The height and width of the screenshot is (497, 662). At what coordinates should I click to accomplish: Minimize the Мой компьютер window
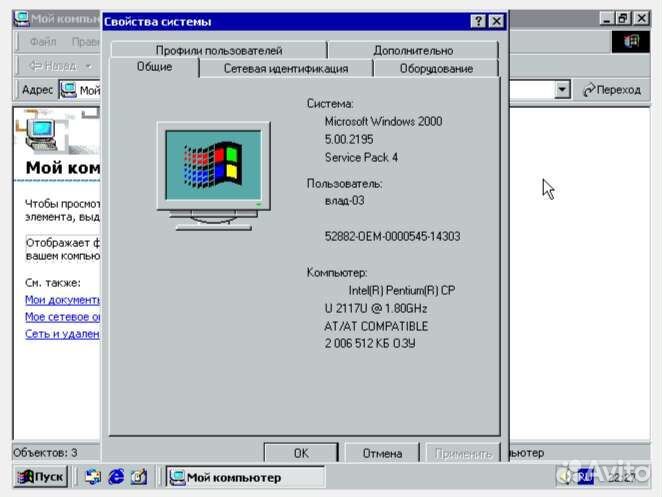[x=607, y=19]
